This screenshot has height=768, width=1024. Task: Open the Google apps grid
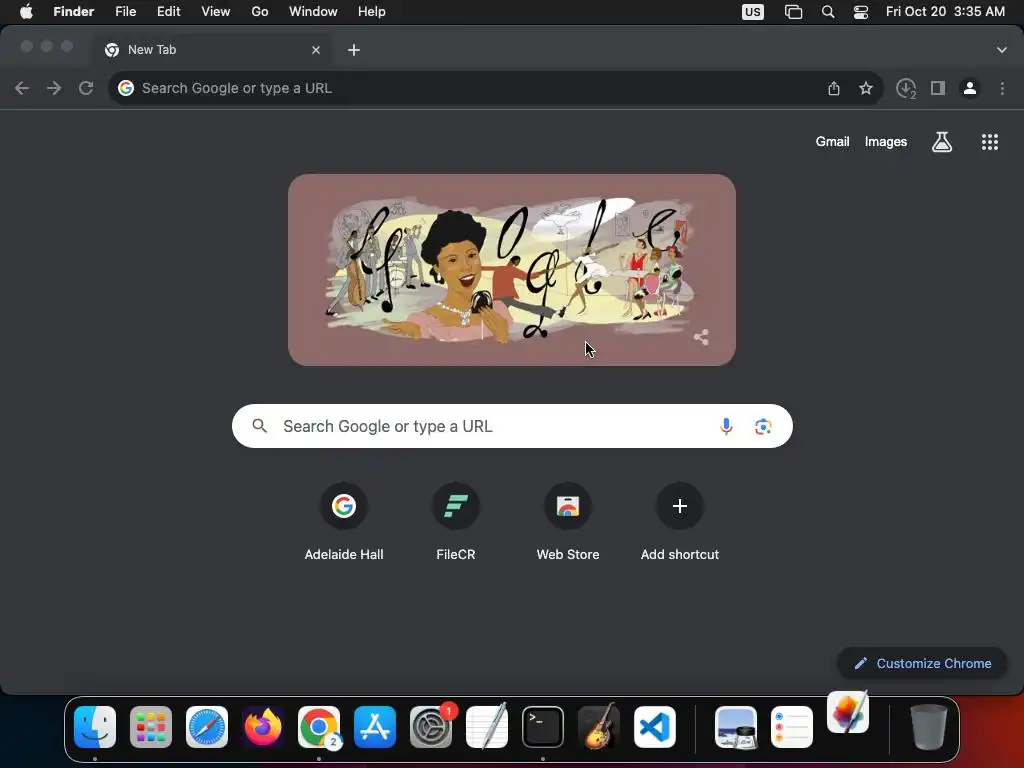pyautogui.click(x=990, y=142)
